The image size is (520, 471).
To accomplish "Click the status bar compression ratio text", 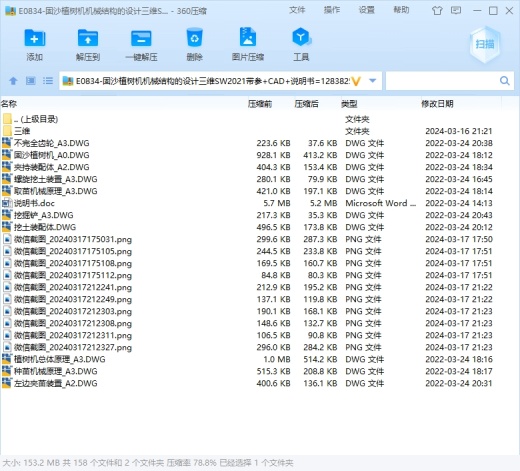I will (191, 463).
